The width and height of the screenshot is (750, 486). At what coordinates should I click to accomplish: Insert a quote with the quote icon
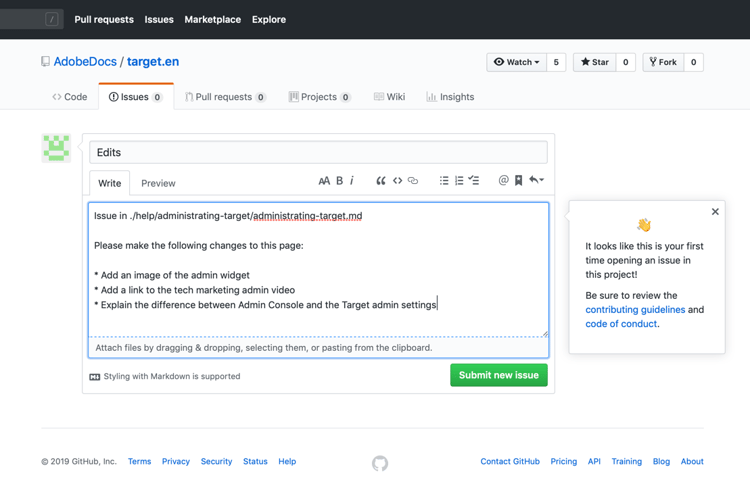381,181
